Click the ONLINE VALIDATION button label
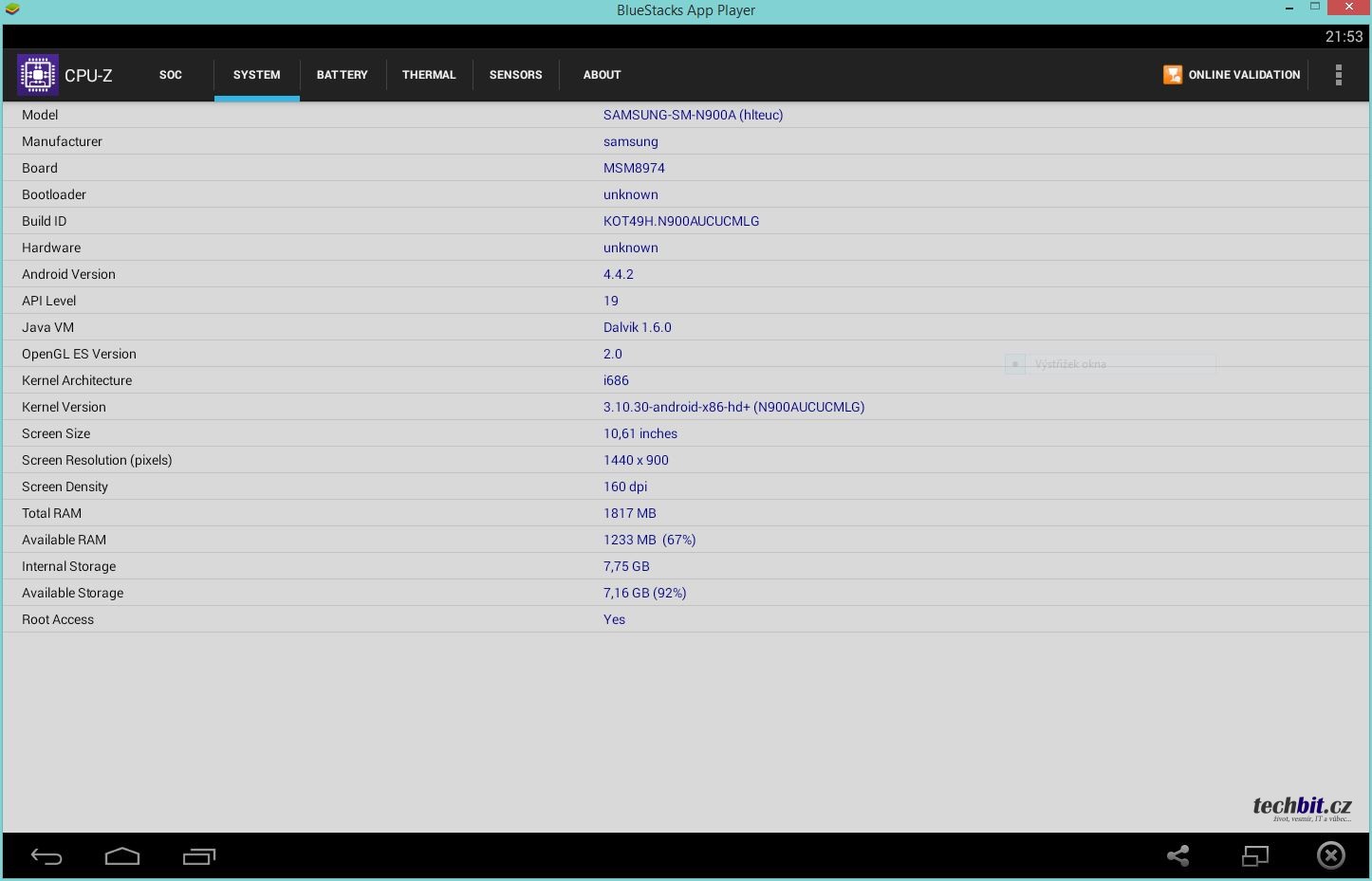 (1244, 75)
